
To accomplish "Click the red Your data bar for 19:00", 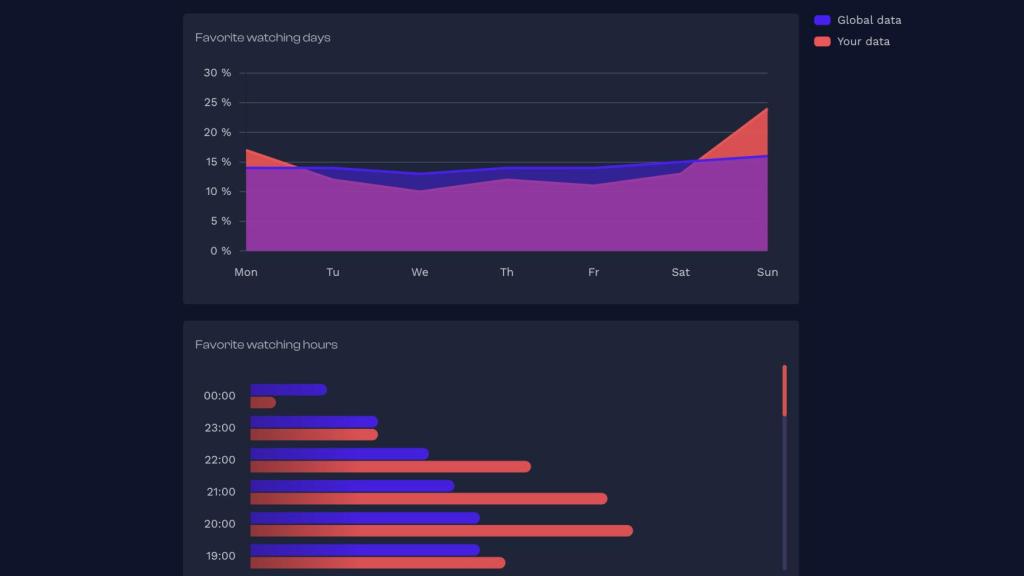I will 377,563.
